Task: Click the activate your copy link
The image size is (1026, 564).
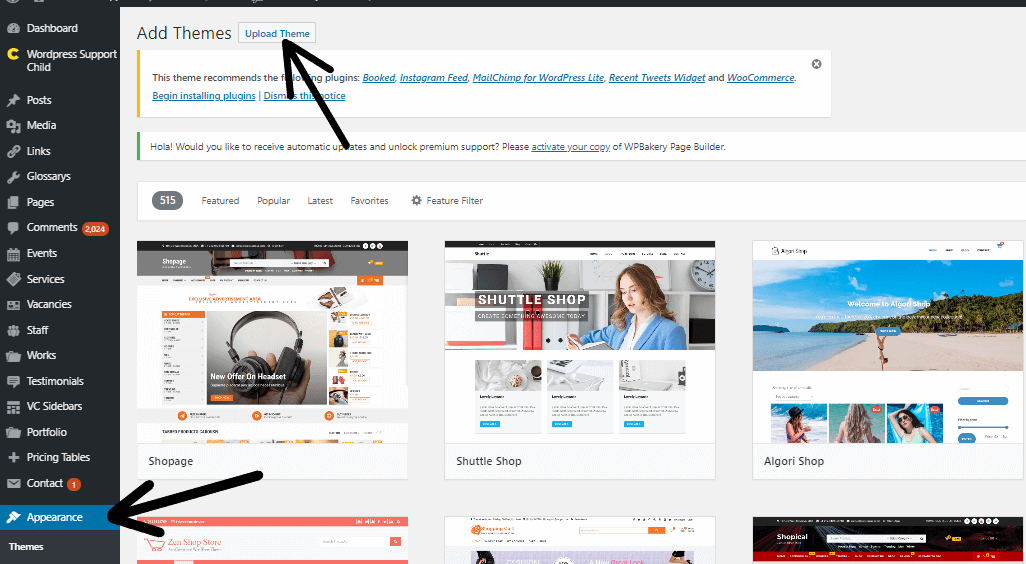Action: (x=571, y=147)
